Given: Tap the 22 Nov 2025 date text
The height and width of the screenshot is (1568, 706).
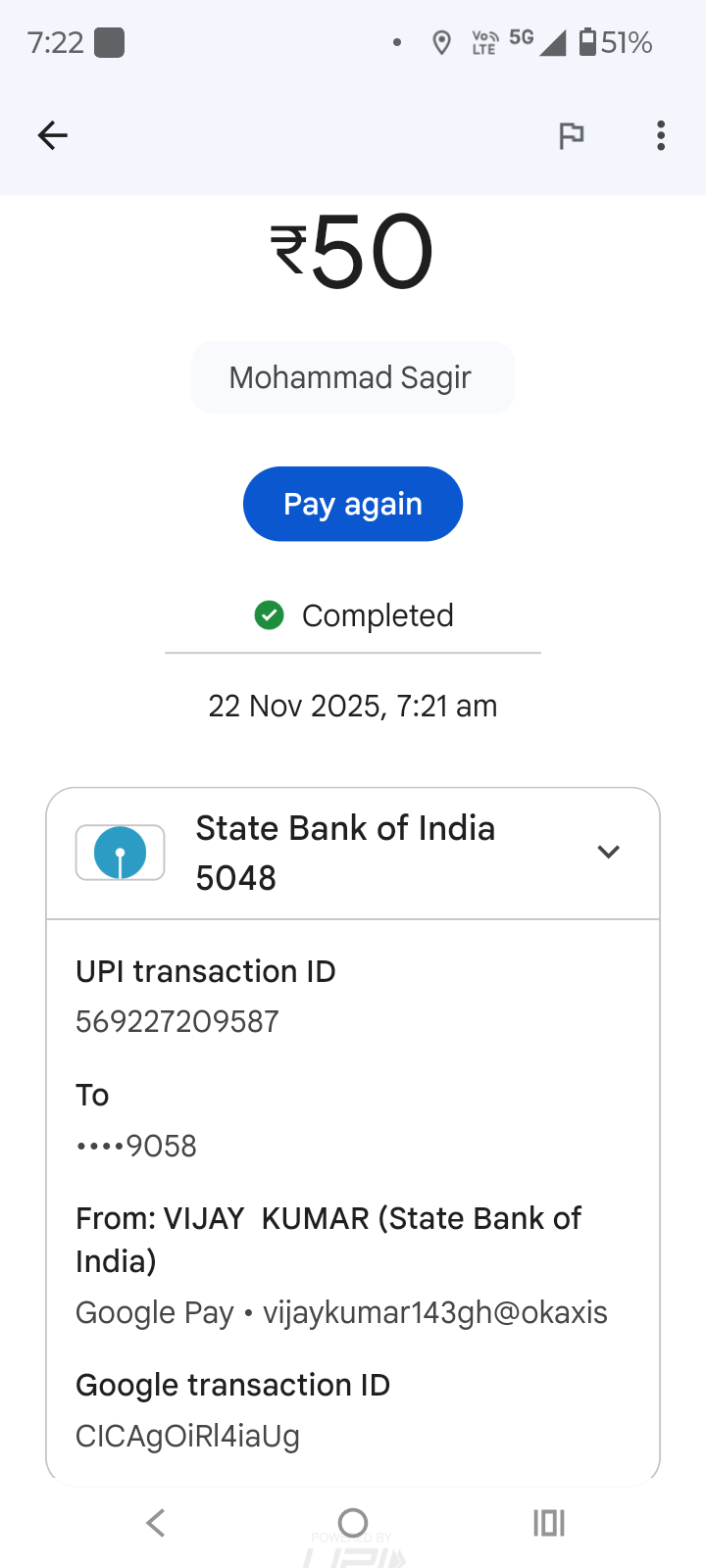Looking at the screenshot, I should tap(352, 707).
